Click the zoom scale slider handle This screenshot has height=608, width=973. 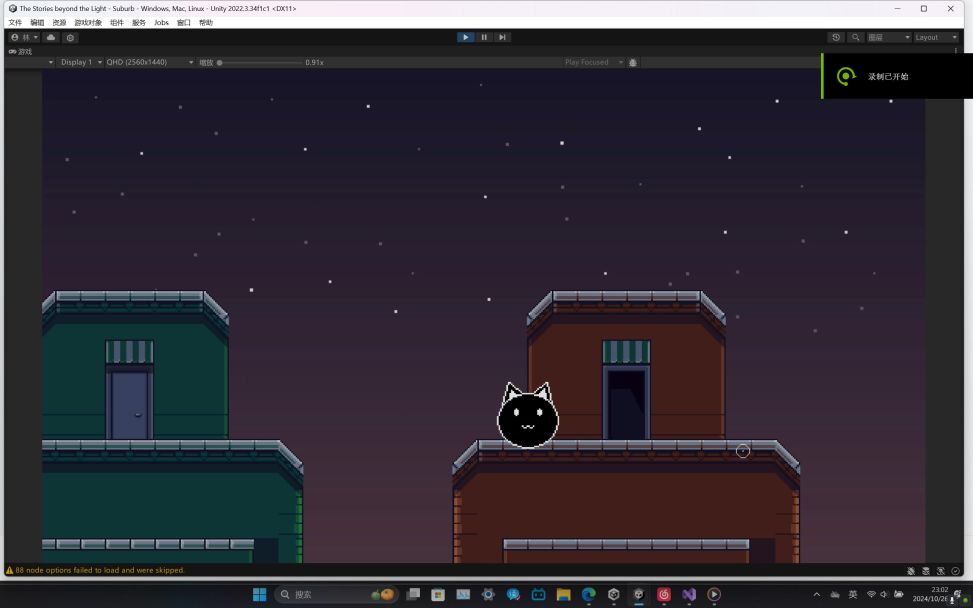220,62
